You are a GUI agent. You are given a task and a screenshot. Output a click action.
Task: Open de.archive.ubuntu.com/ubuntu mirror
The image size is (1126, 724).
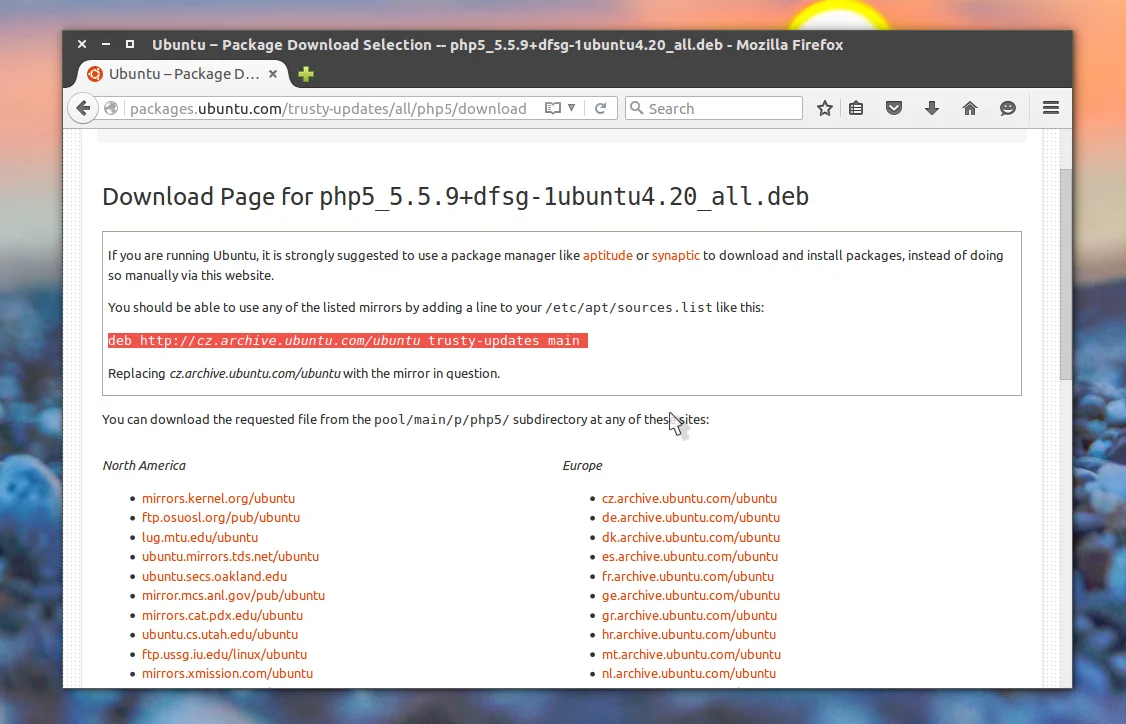(x=691, y=517)
